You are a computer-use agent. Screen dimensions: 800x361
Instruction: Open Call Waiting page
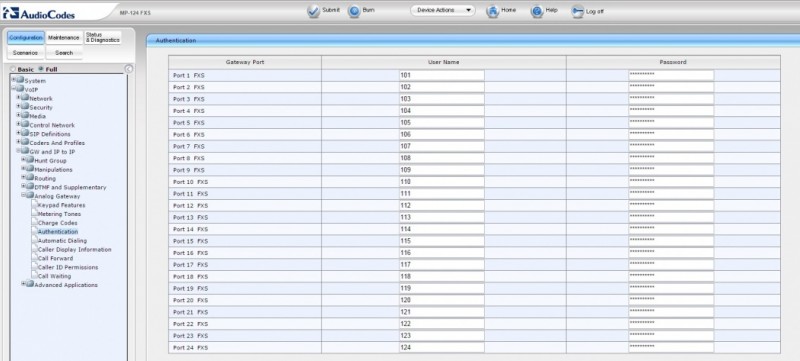click(55, 276)
